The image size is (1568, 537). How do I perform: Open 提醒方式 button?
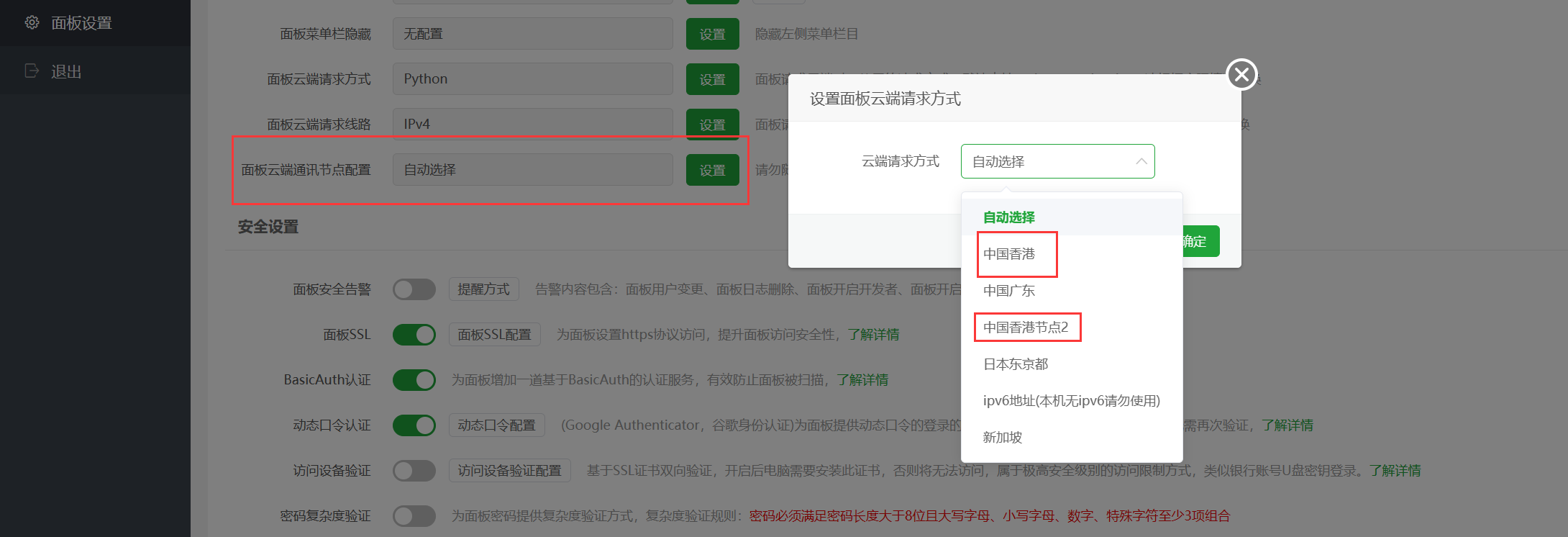[x=484, y=289]
